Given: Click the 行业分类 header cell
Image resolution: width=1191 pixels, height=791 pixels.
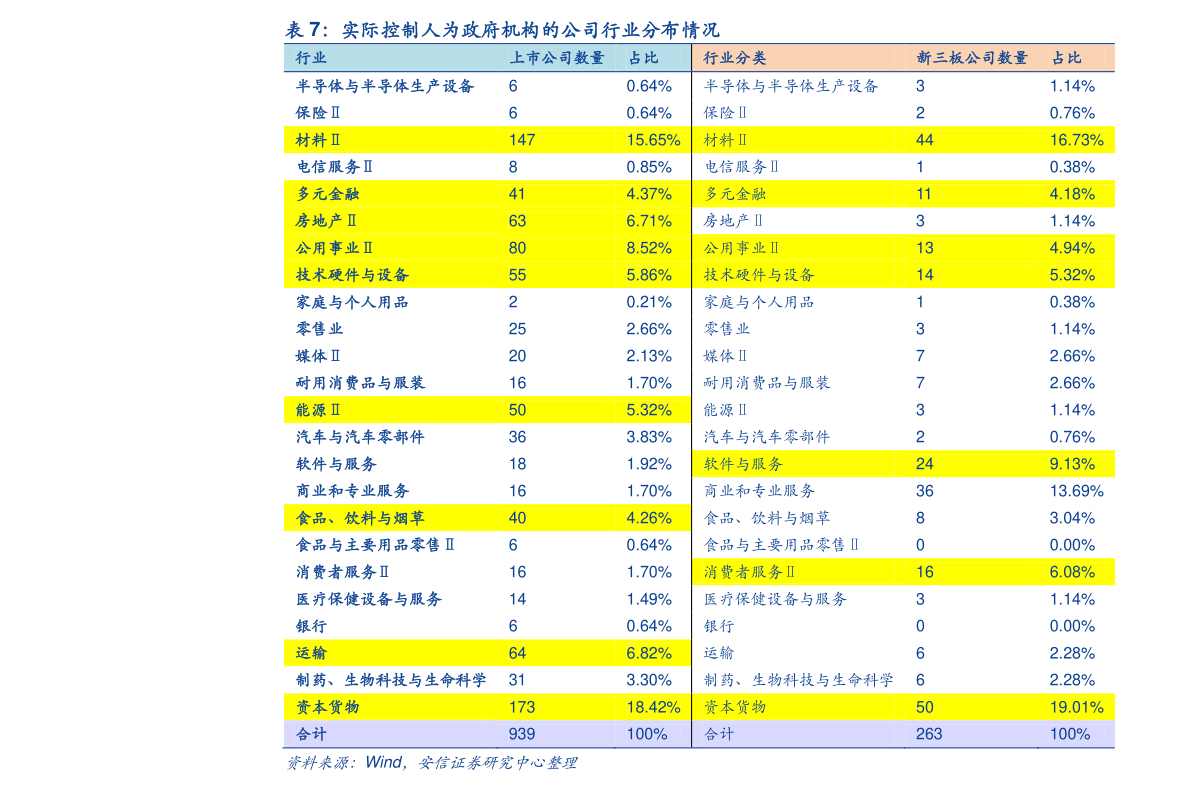Looking at the screenshot, I should tap(735, 58).
